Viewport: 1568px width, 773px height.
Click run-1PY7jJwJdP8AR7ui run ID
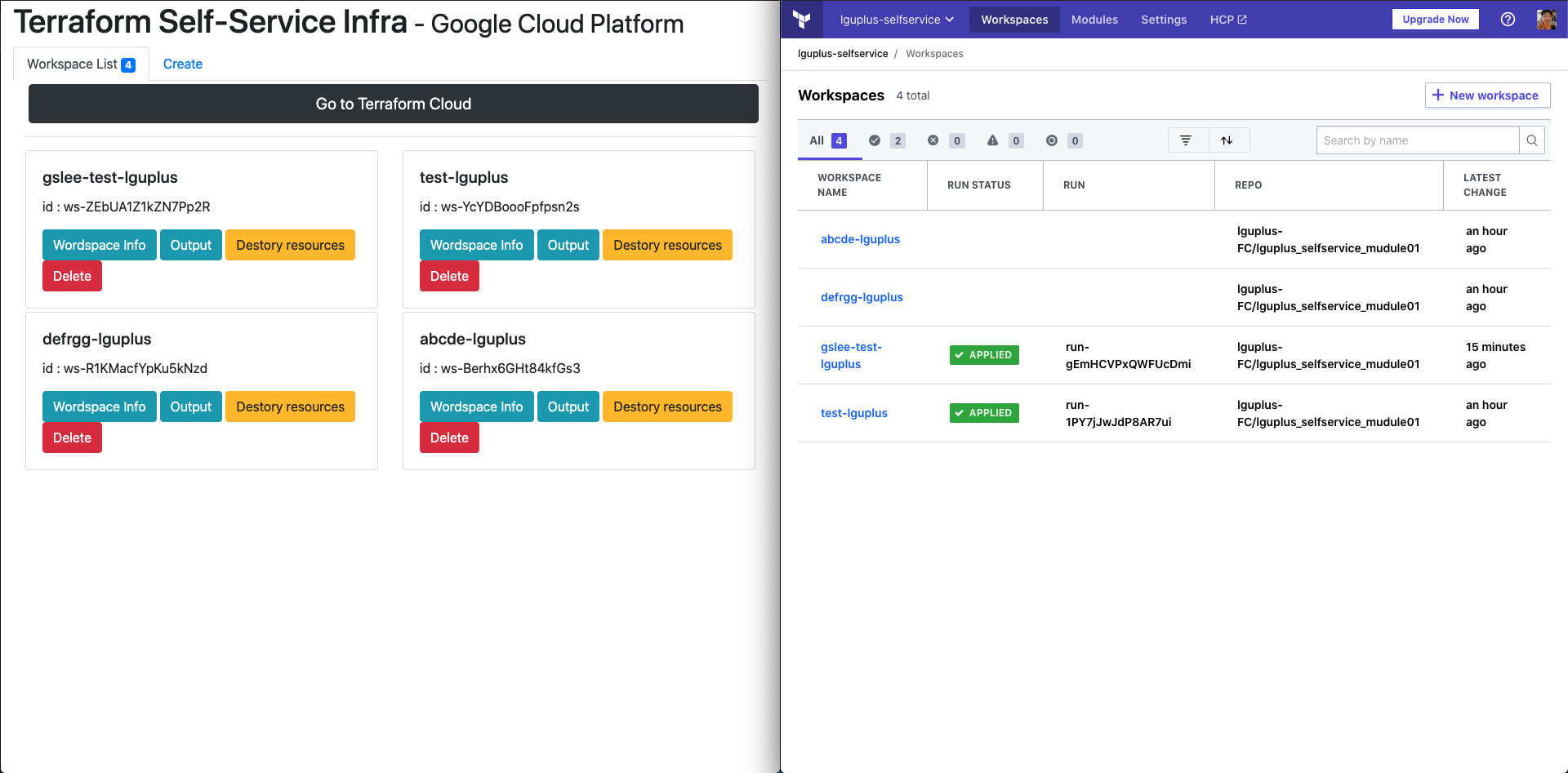pos(1118,413)
